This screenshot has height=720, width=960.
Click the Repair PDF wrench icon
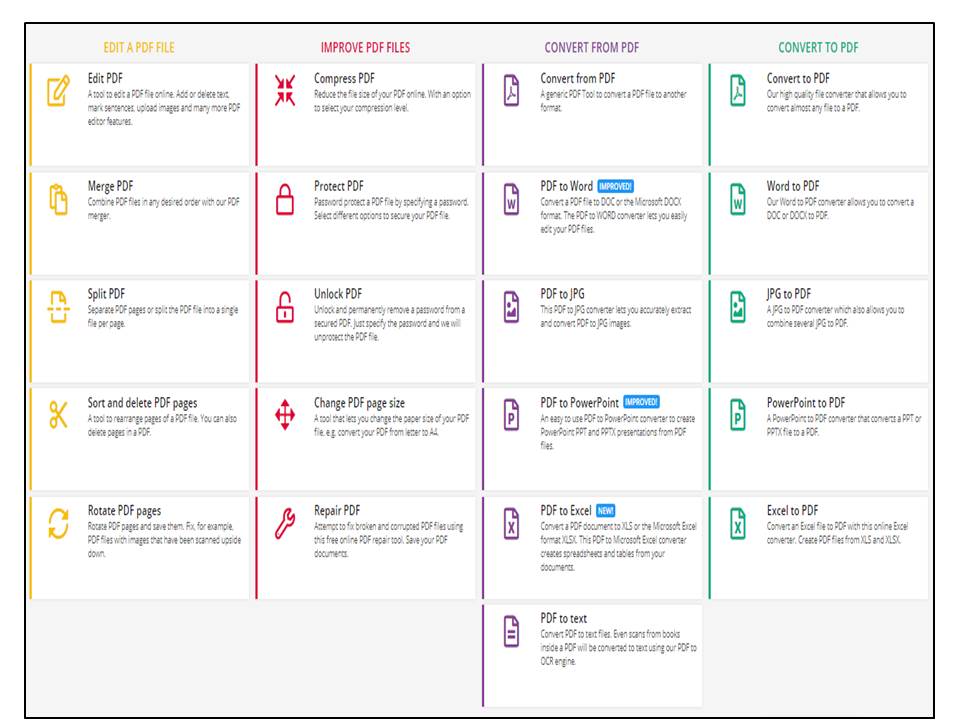(285, 523)
